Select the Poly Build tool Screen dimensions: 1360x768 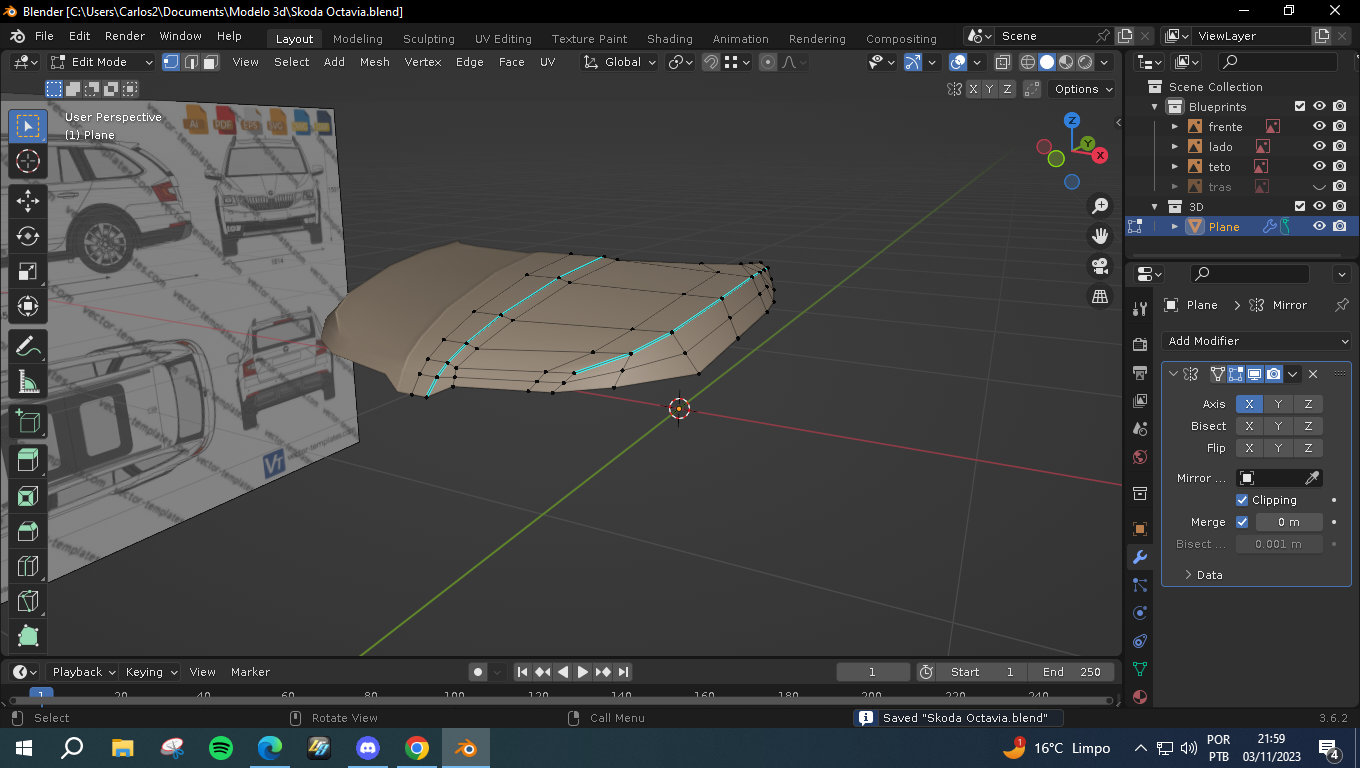(28, 637)
